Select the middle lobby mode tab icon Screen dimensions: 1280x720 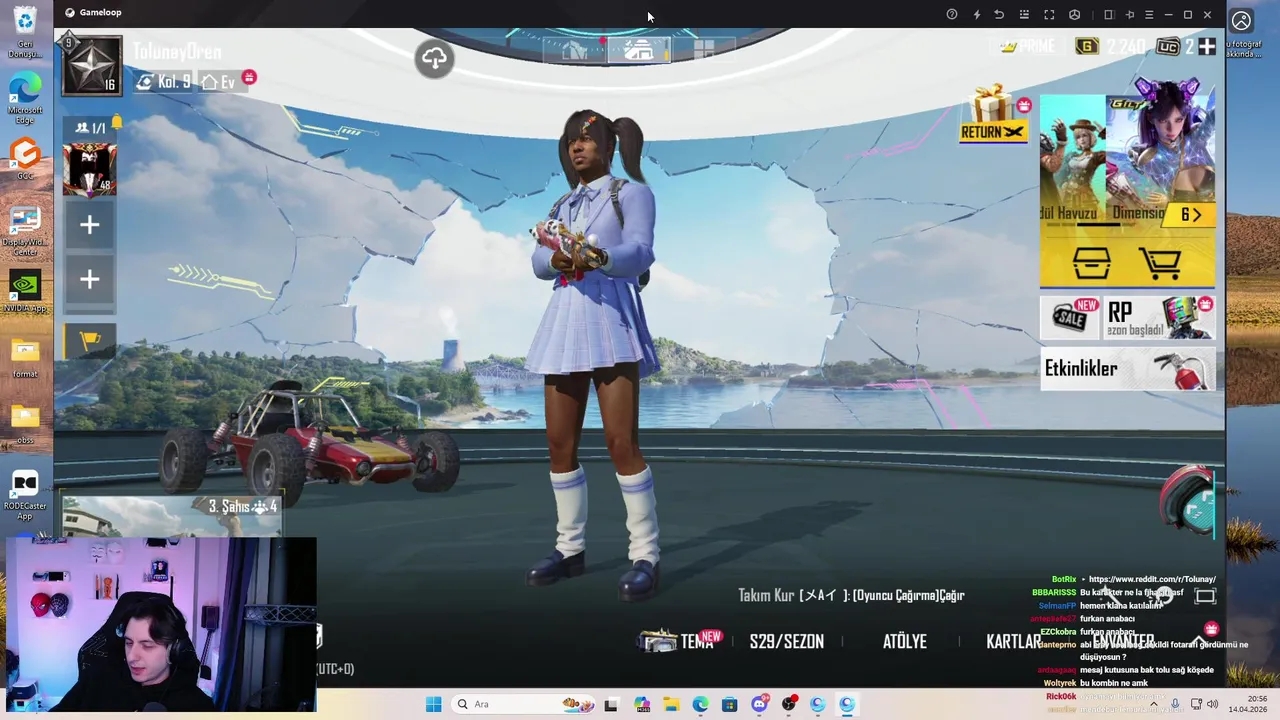(639, 50)
